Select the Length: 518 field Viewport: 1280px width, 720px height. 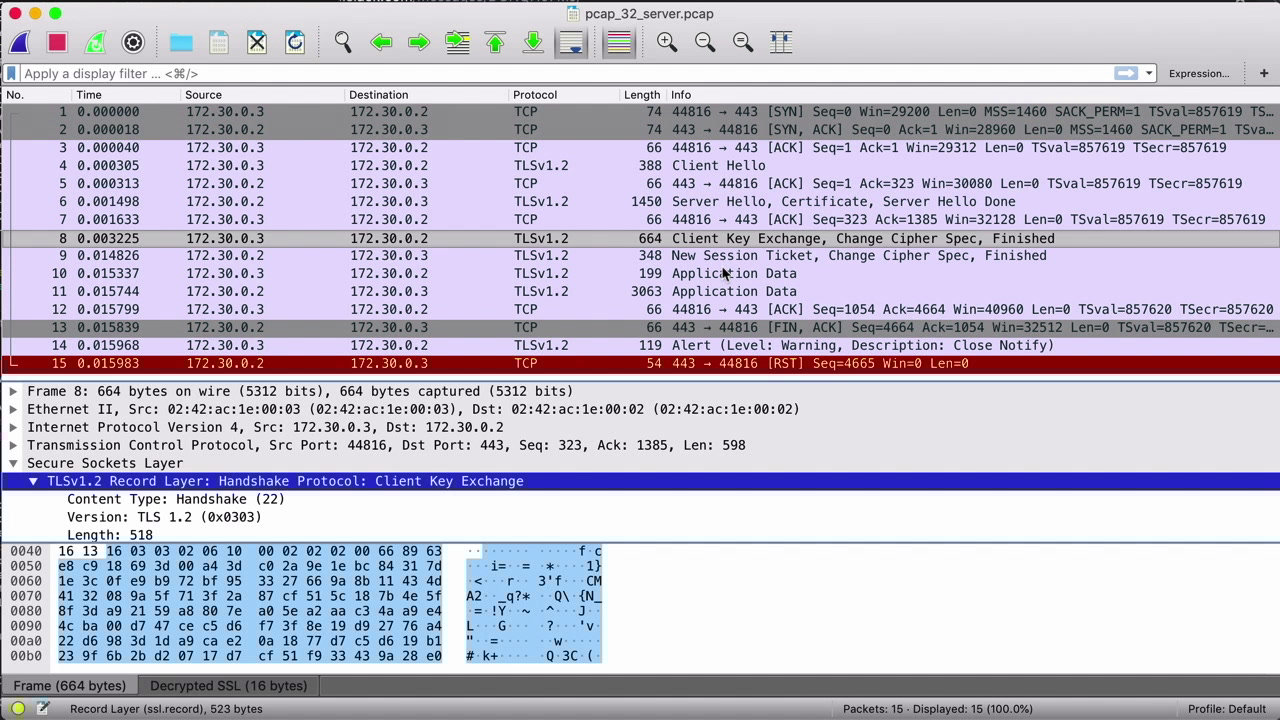pos(110,535)
